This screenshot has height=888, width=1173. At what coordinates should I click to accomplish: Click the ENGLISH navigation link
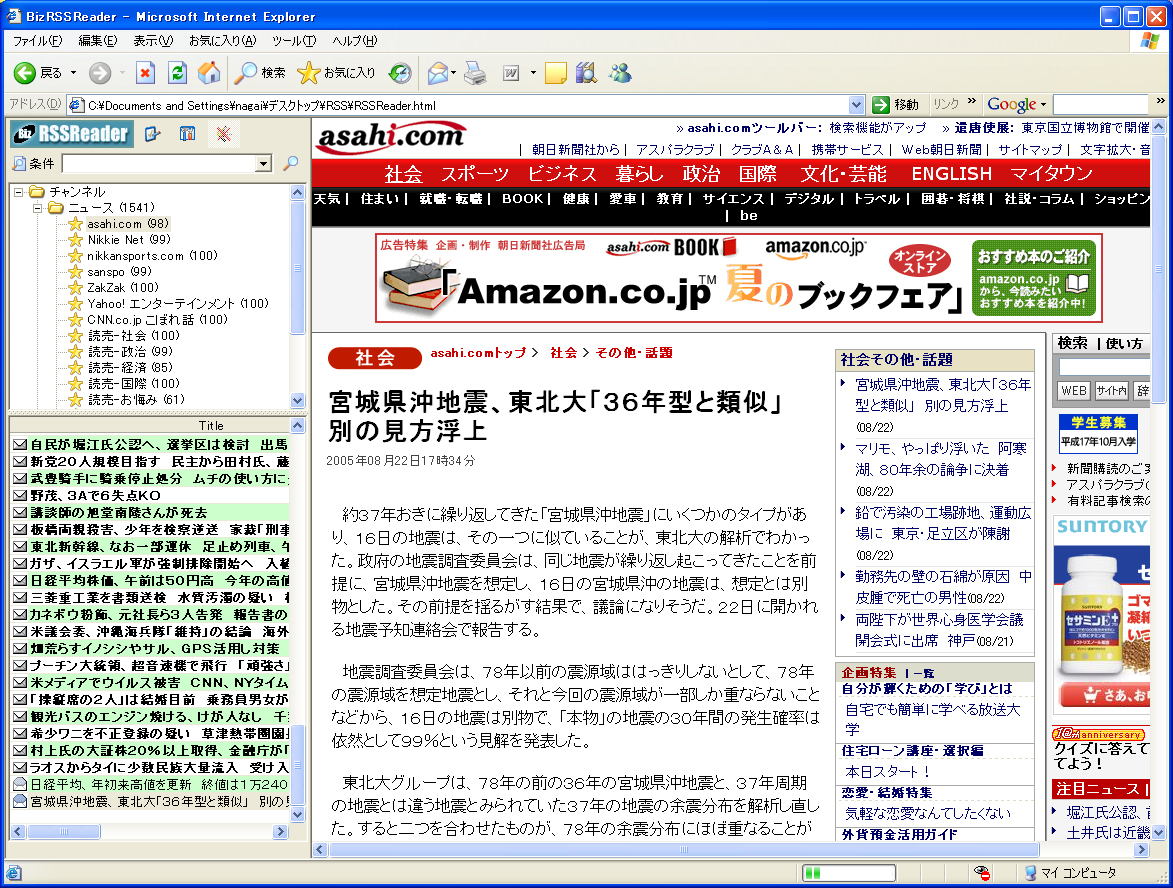952,174
